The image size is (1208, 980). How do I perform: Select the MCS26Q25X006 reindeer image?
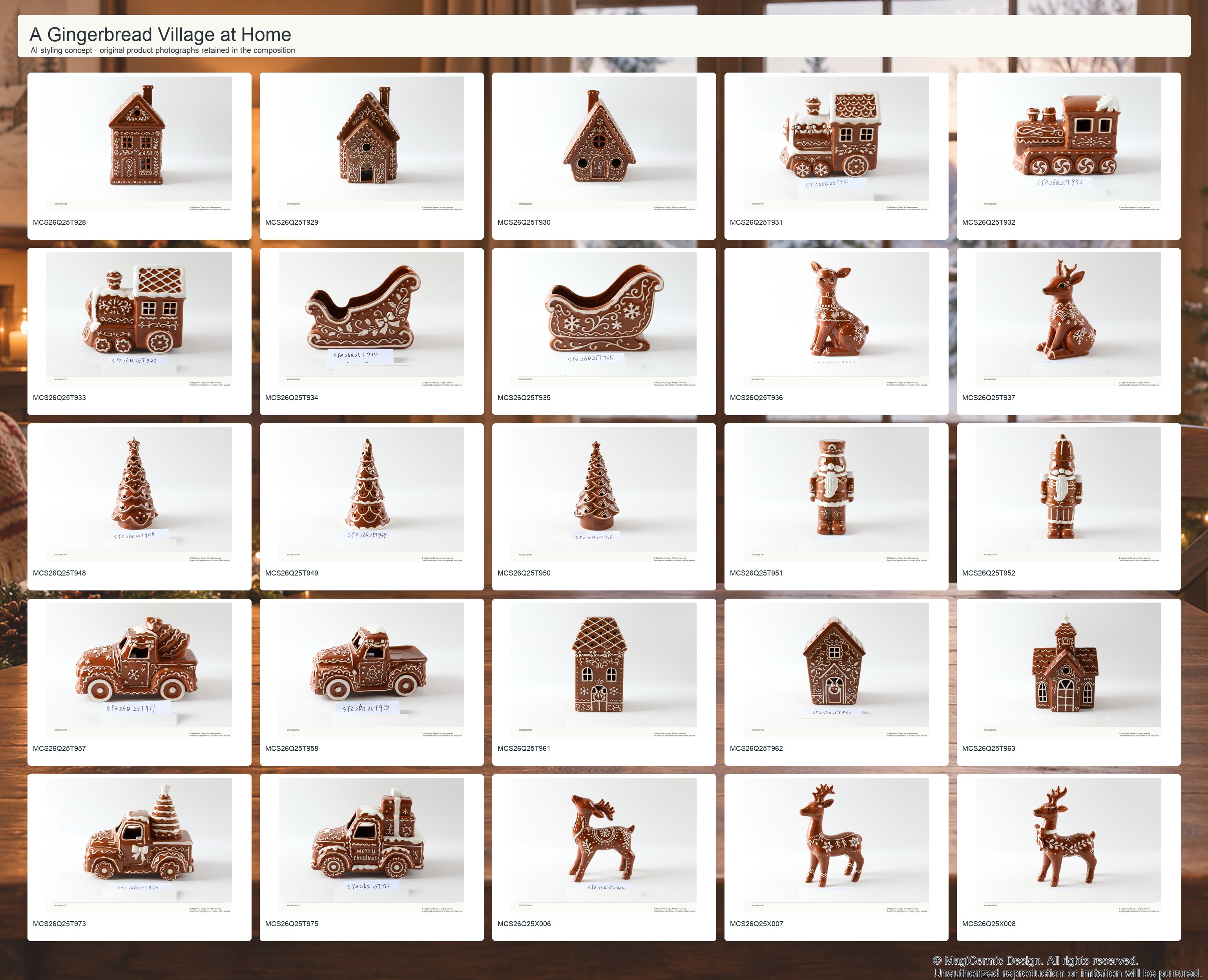604,846
